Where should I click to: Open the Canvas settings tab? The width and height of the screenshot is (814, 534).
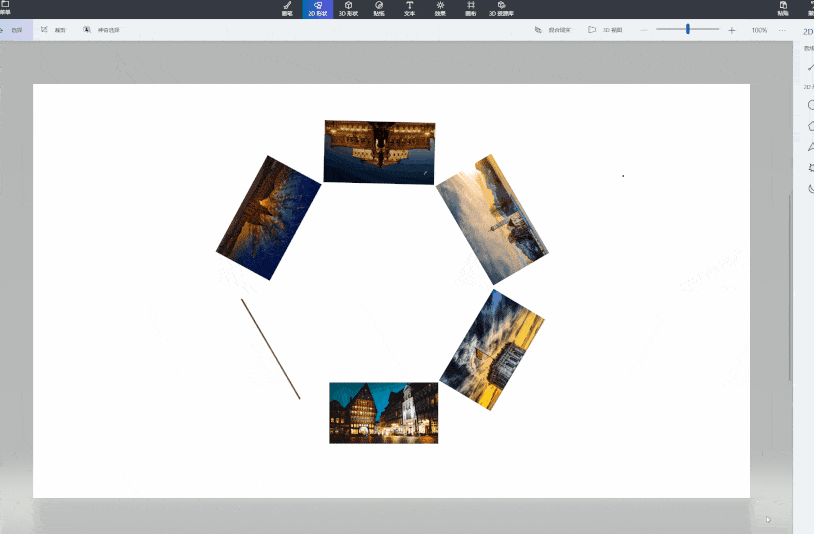click(x=471, y=9)
